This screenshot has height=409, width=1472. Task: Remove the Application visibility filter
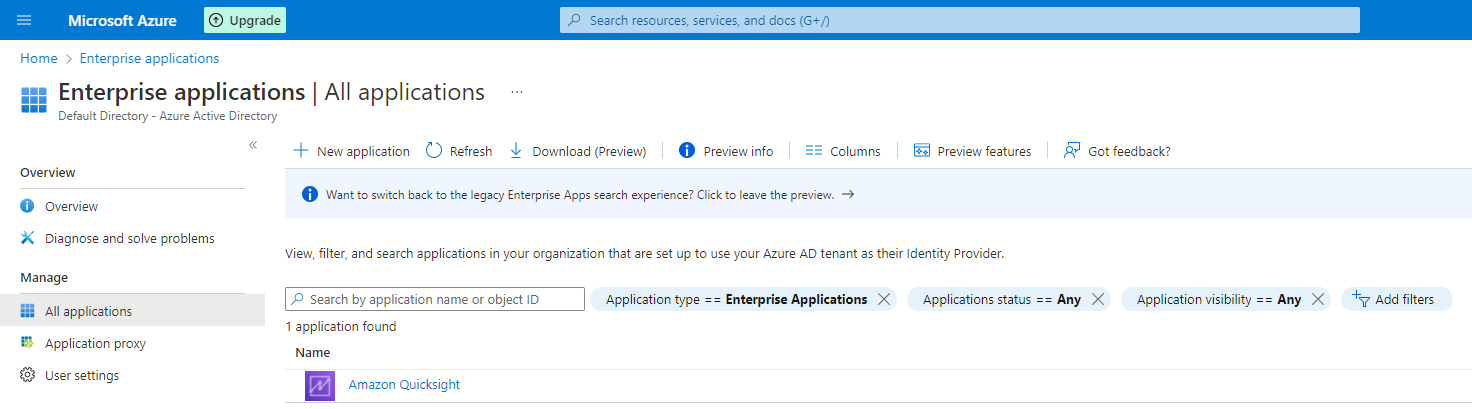(x=1318, y=299)
